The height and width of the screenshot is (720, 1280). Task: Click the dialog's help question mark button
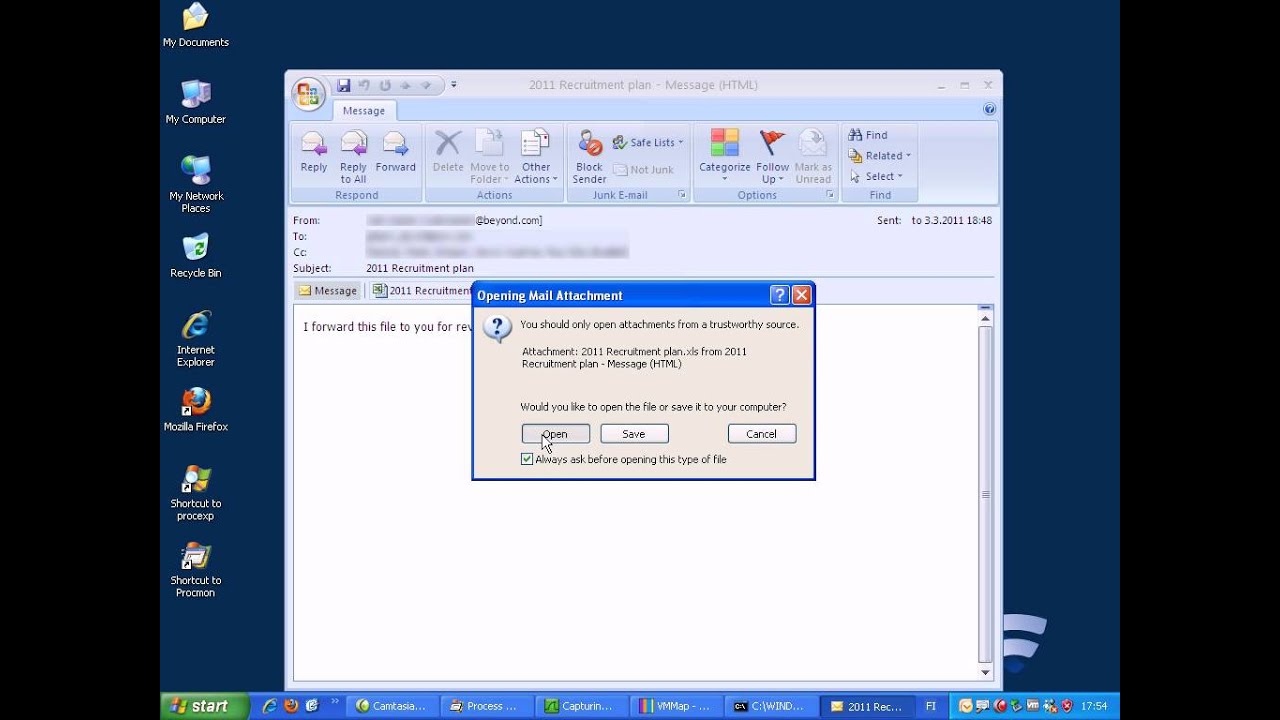point(780,295)
